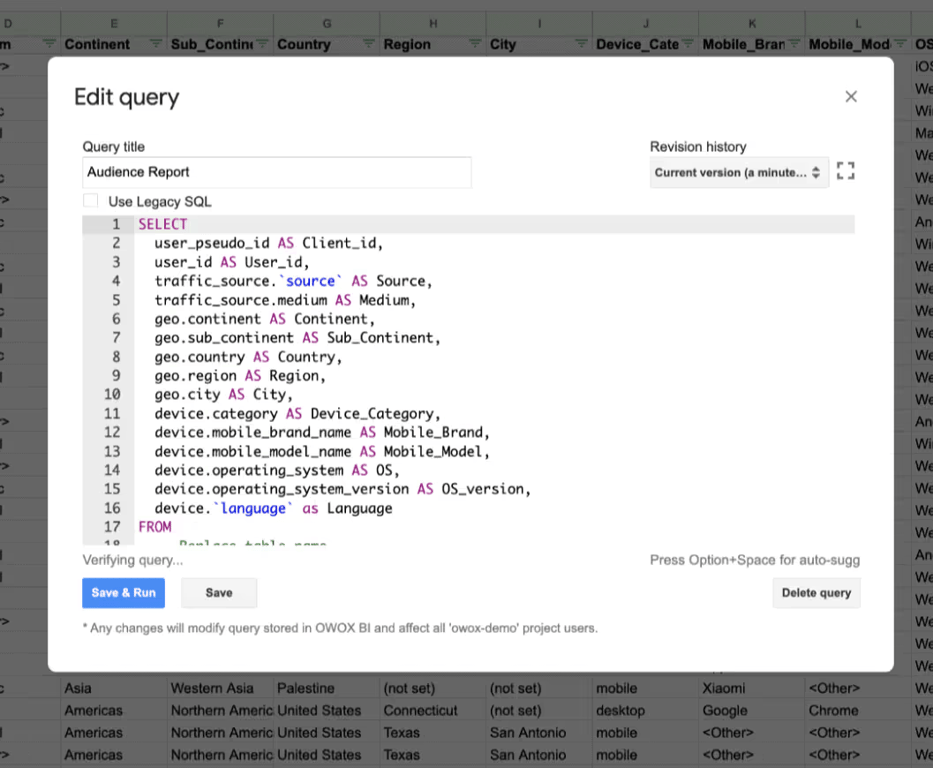
Task: Open filter for Sub_Continent column
Action: (262, 44)
